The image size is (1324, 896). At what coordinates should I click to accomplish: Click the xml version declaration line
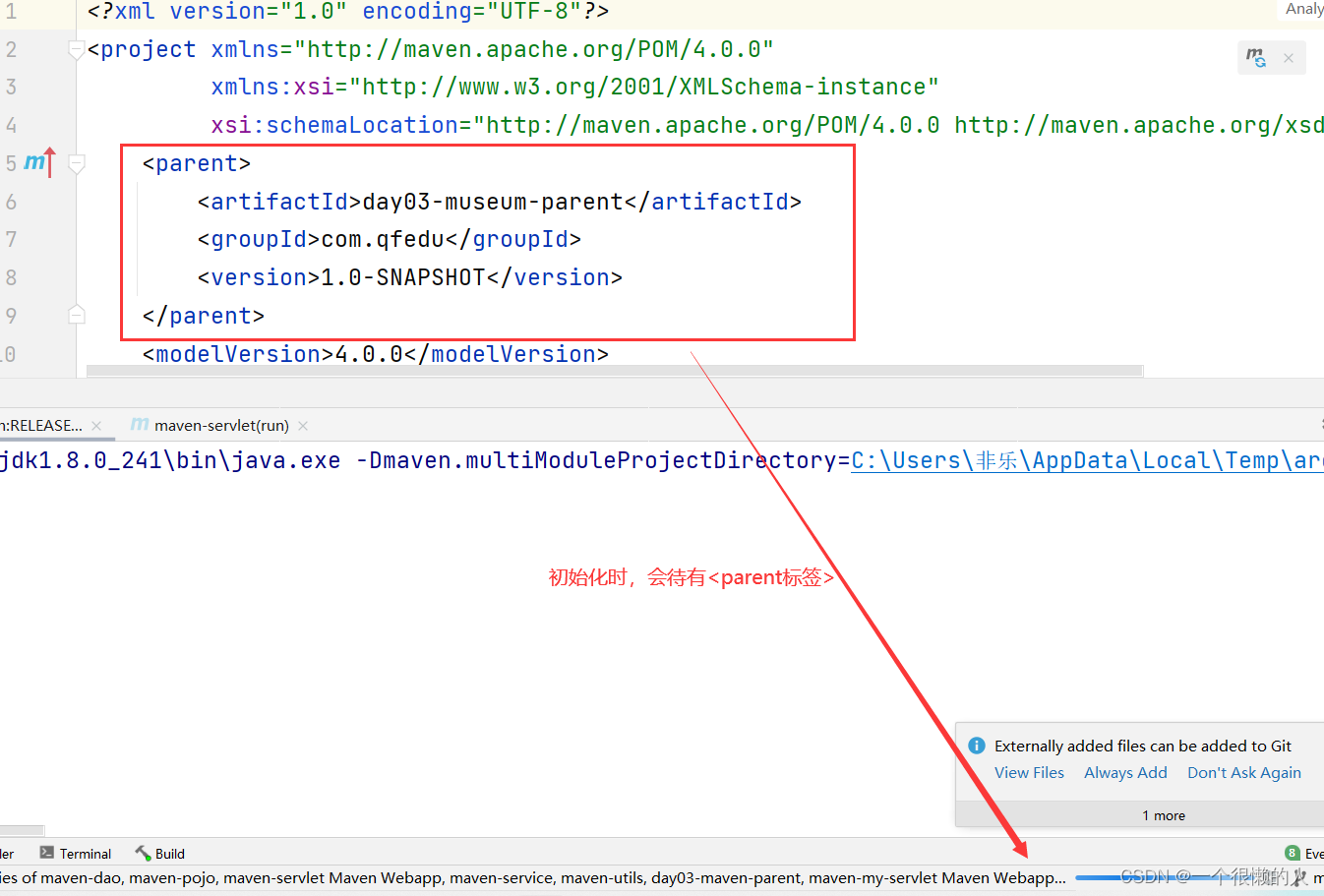click(348, 12)
